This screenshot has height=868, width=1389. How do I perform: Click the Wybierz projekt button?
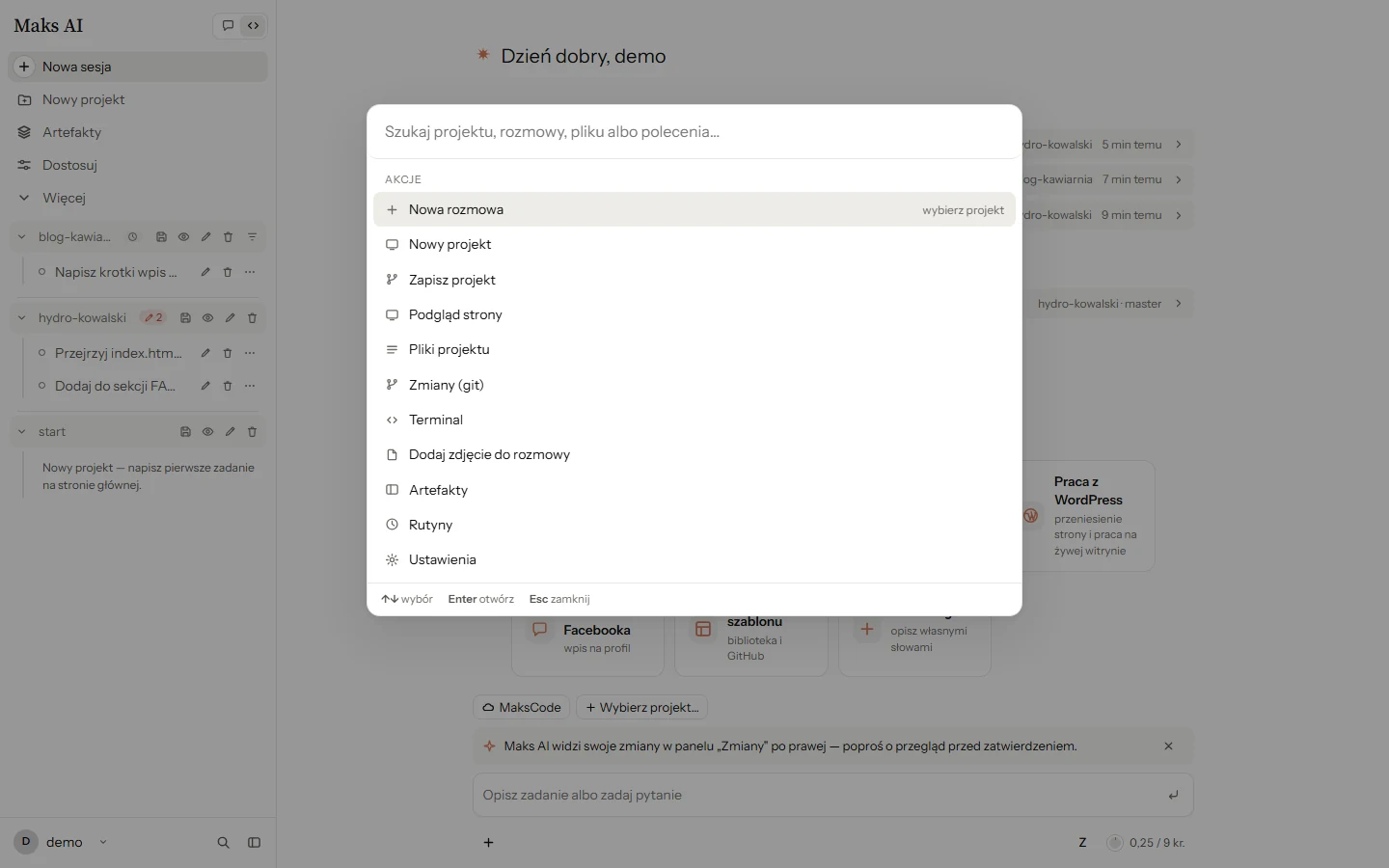pos(642,707)
